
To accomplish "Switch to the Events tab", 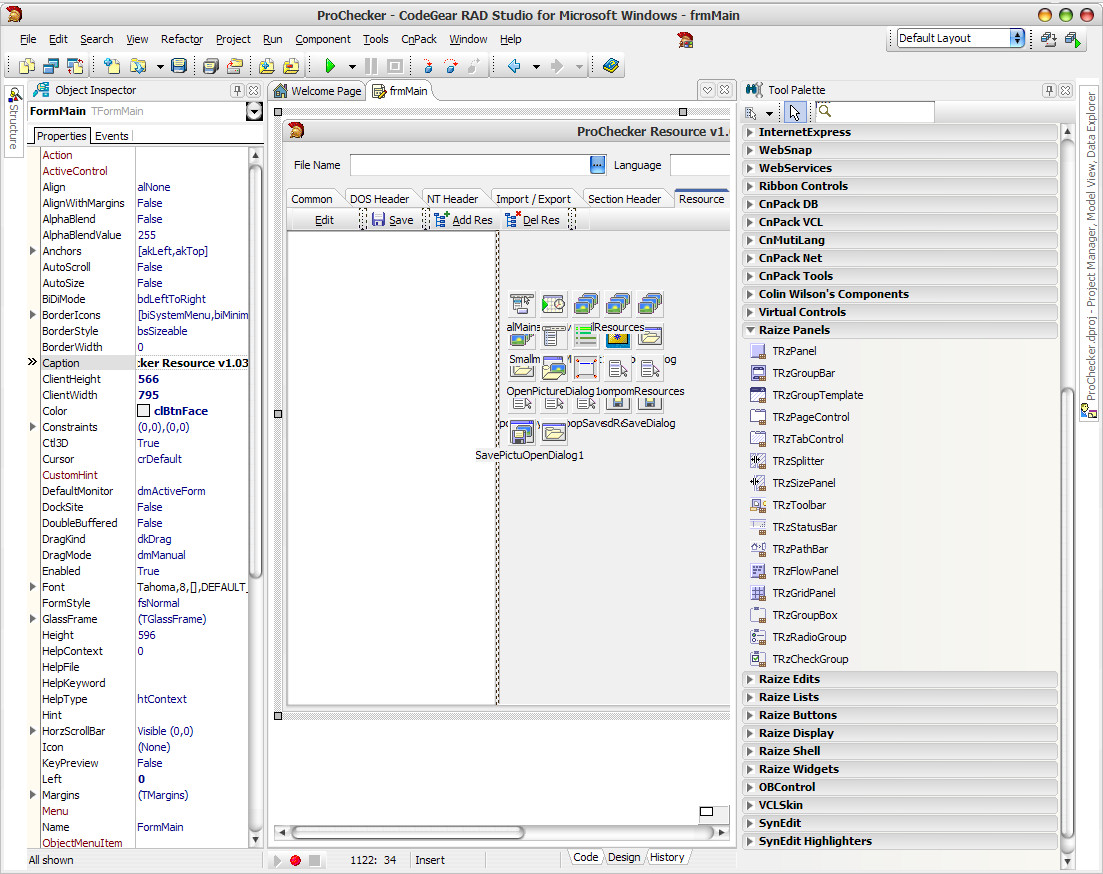I will 112,136.
